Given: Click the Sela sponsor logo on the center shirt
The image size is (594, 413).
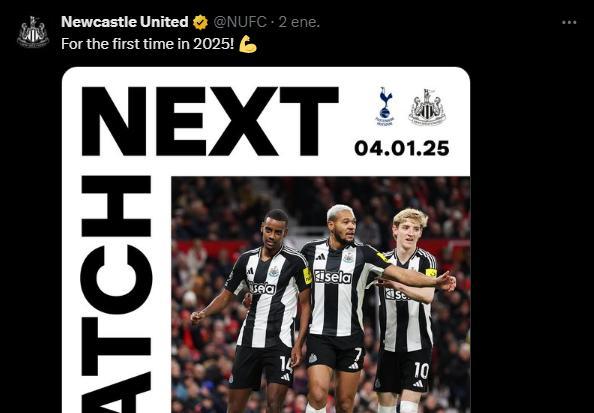Looking at the screenshot, I should point(333,277).
